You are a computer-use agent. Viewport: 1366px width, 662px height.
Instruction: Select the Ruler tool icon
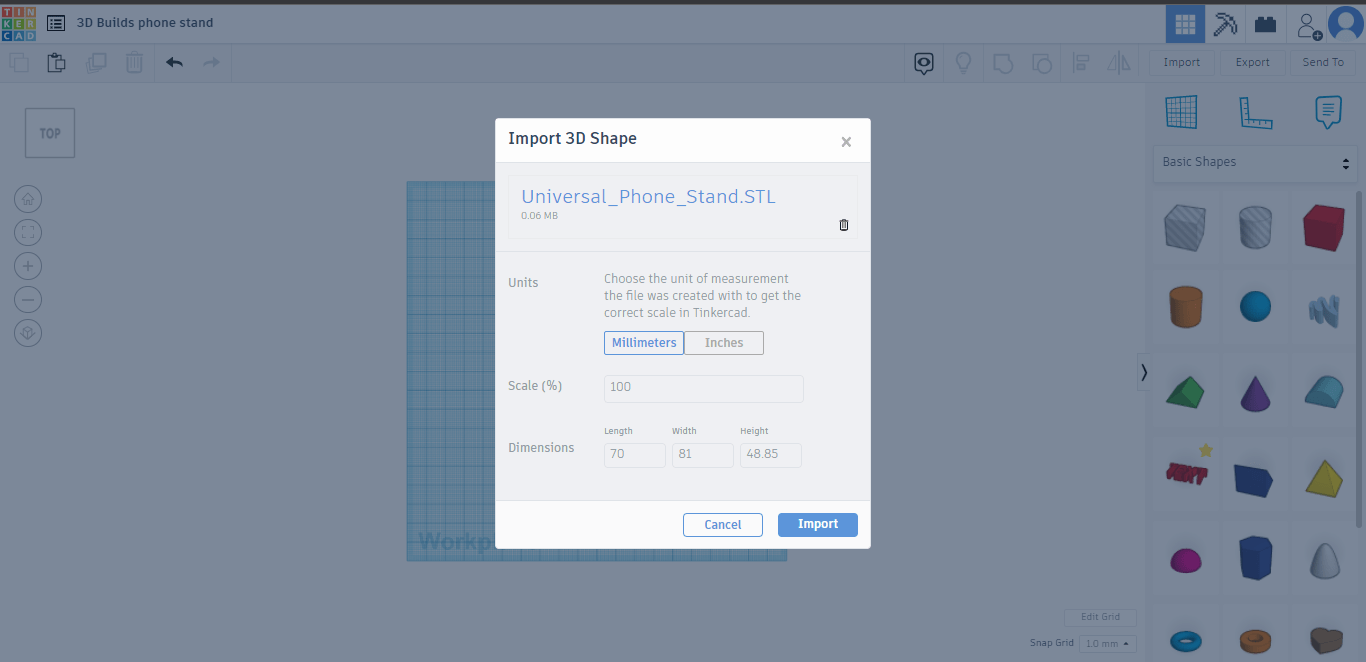(1255, 112)
